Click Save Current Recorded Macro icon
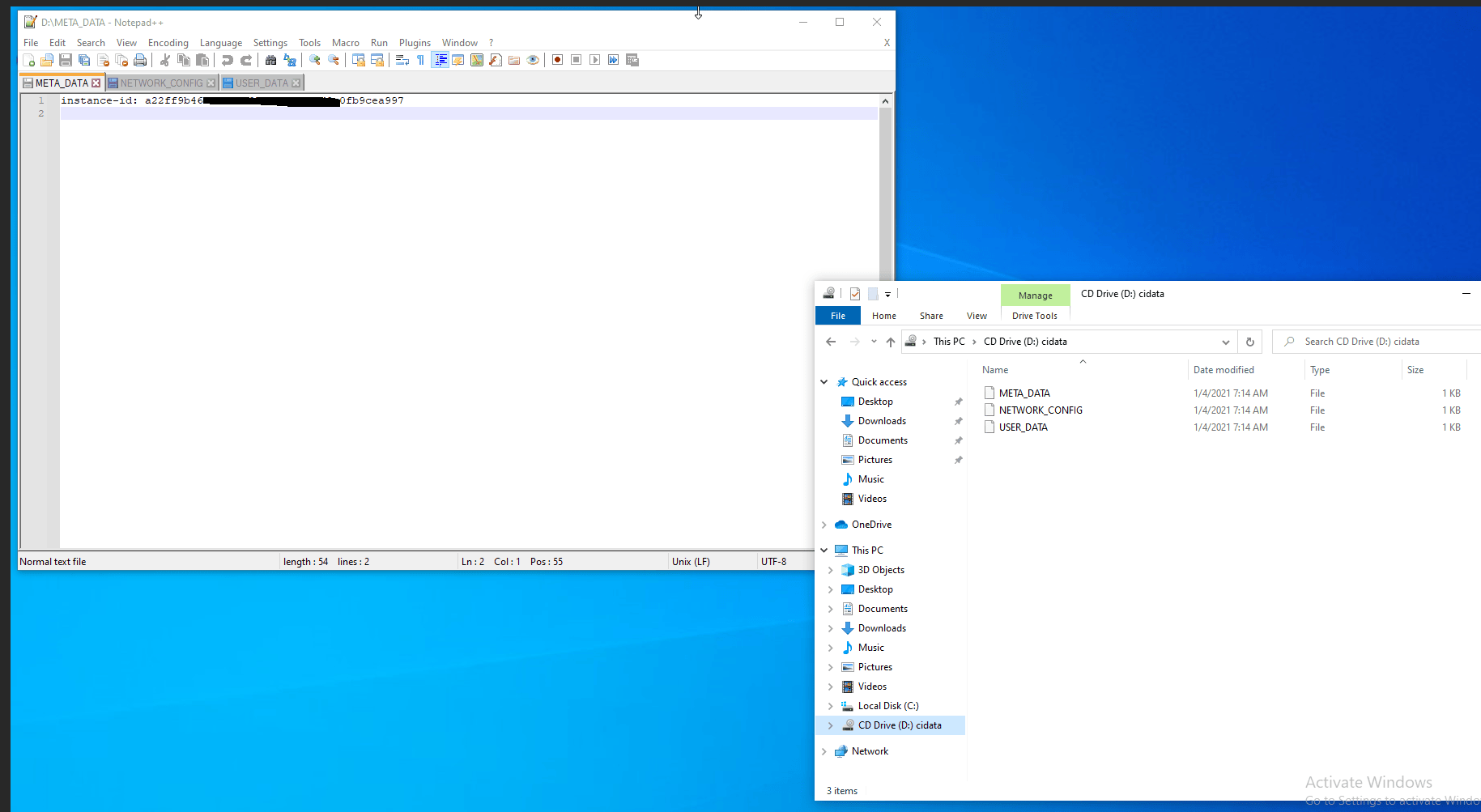 pos(632,60)
